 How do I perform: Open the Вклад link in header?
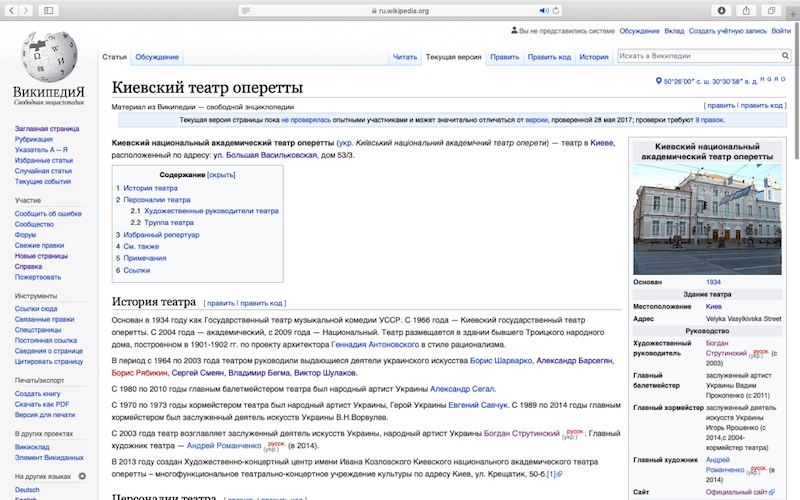coord(674,31)
